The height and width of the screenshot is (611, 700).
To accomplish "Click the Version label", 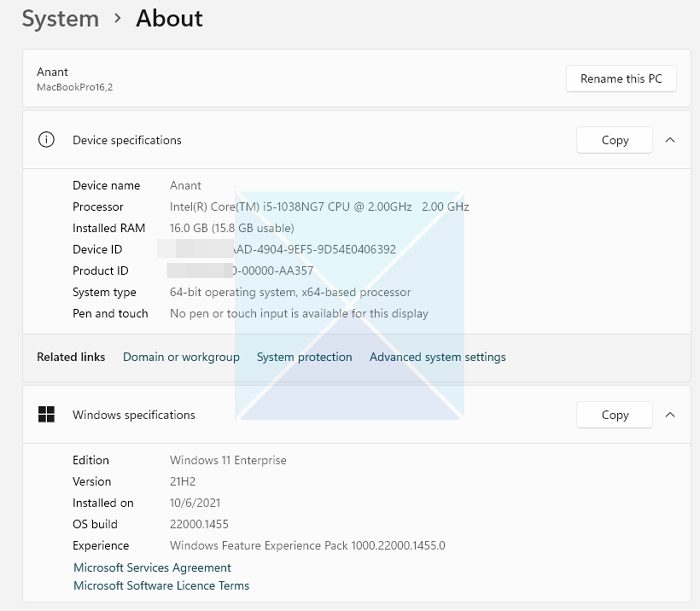I will point(92,482).
